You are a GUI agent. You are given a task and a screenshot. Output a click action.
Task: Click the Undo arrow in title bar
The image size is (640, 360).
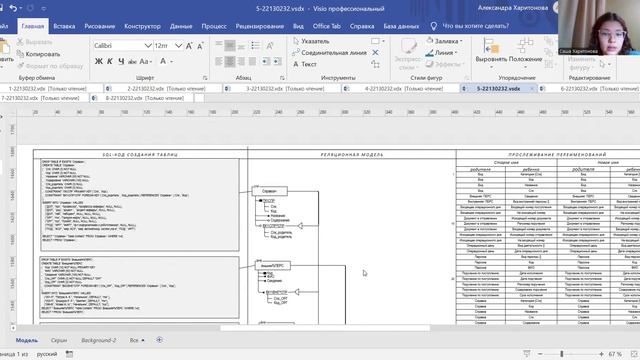click(13, 8)
